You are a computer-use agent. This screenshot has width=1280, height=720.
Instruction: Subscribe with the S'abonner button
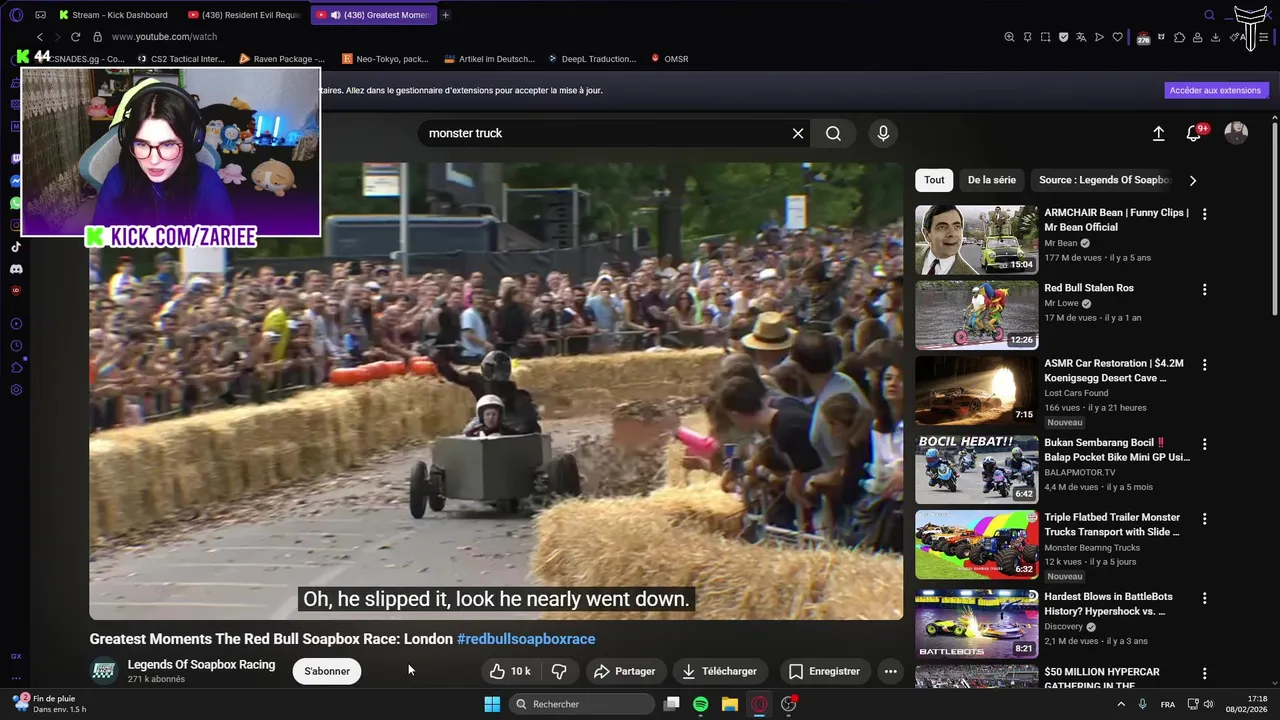(327, 671)
